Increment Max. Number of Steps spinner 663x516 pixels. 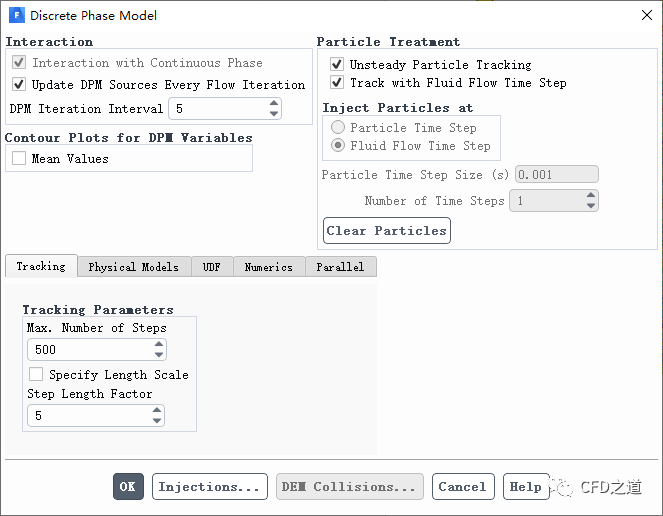click(x=158, y=345)
